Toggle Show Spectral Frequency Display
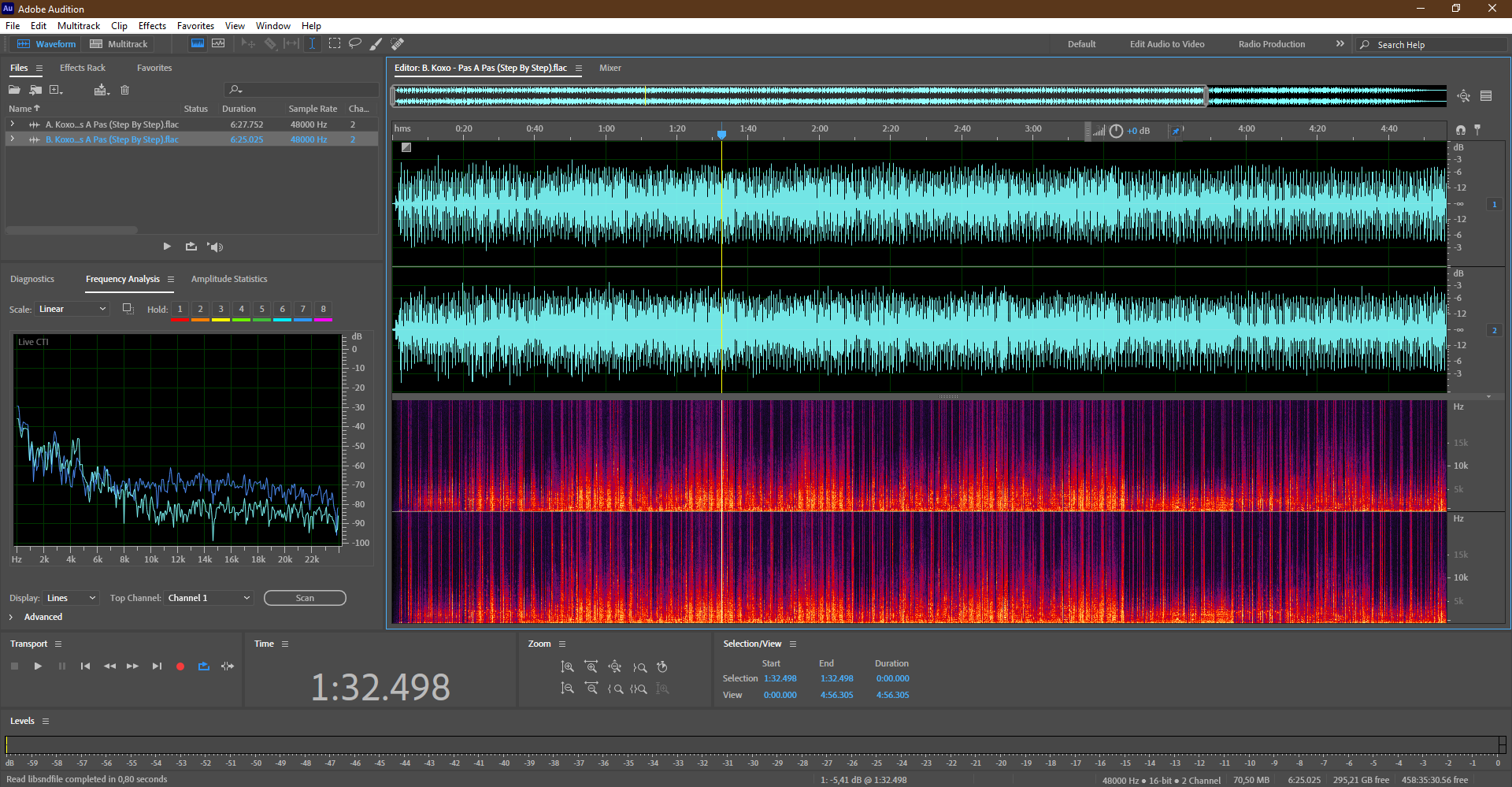Viewport: 1512px width, 787px height. tap(198, 44)
